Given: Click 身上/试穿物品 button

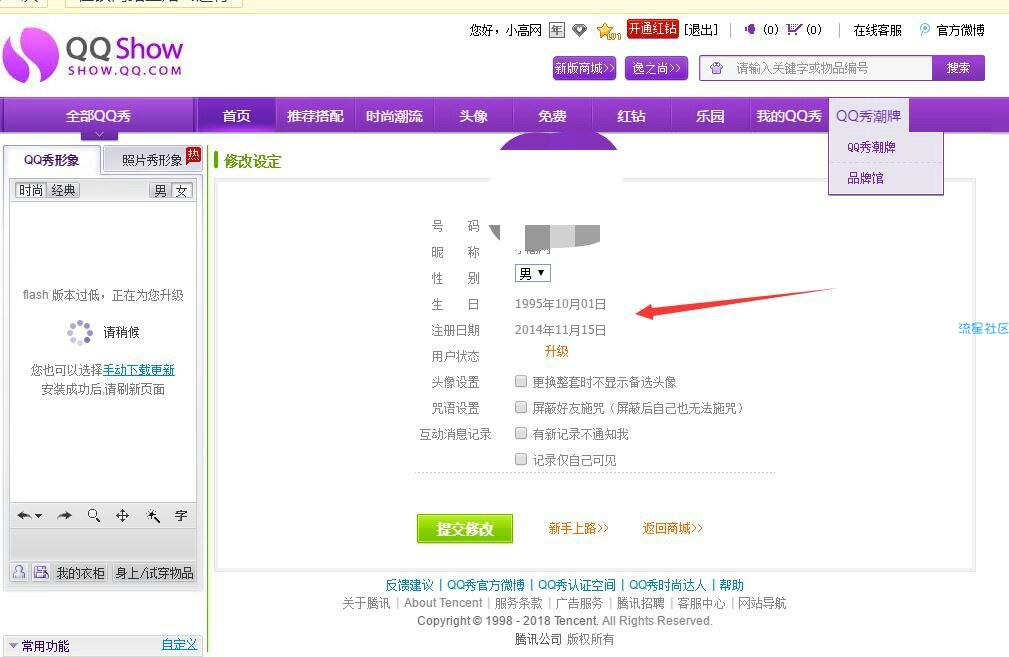Looking at the screenshot, I should pyautogui.click(x=154, y=572).
